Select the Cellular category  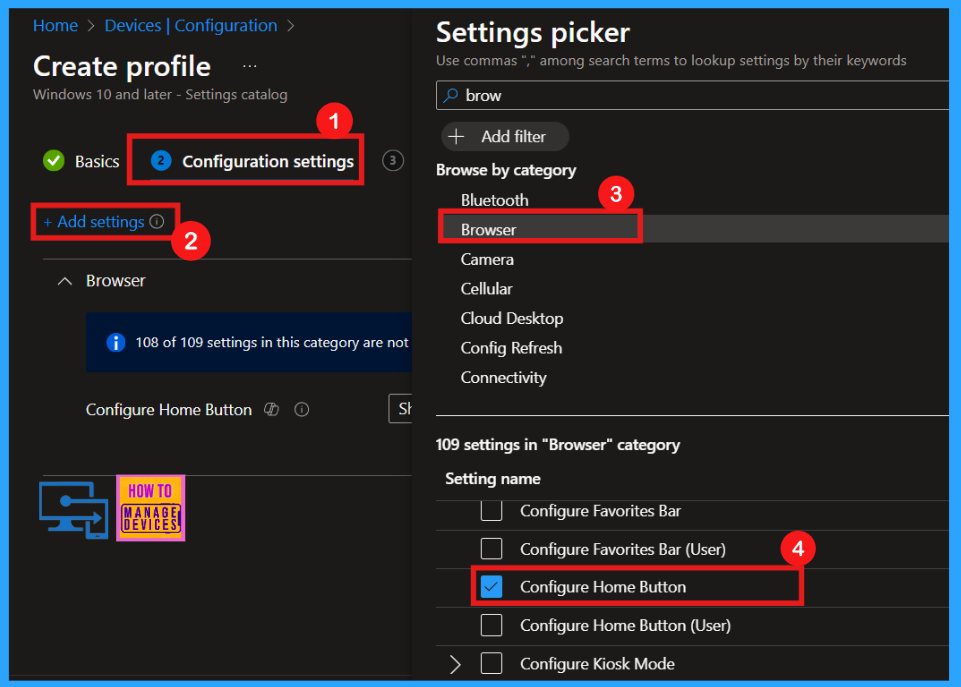point(487,289)
